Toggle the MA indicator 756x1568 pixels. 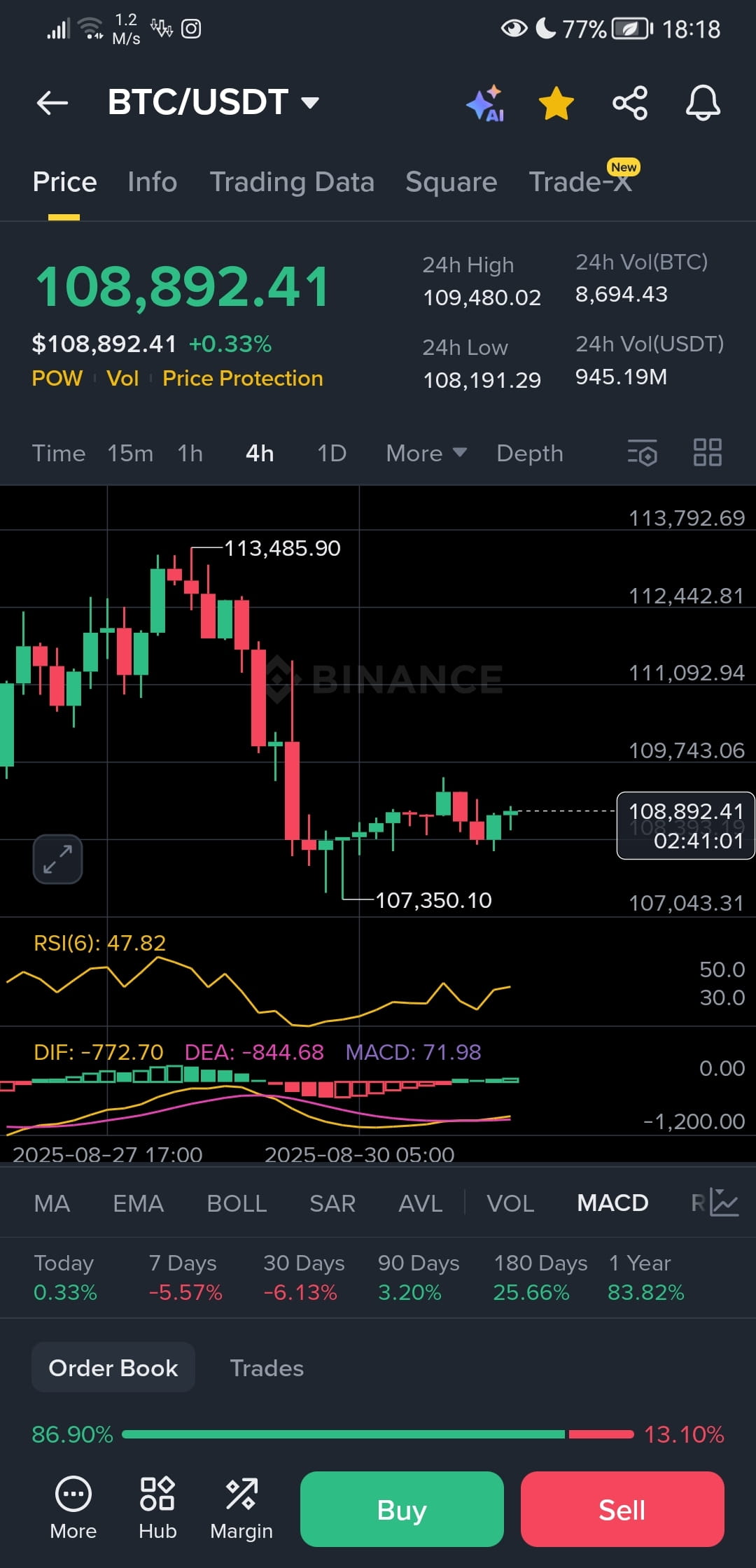coord(52,1203)
